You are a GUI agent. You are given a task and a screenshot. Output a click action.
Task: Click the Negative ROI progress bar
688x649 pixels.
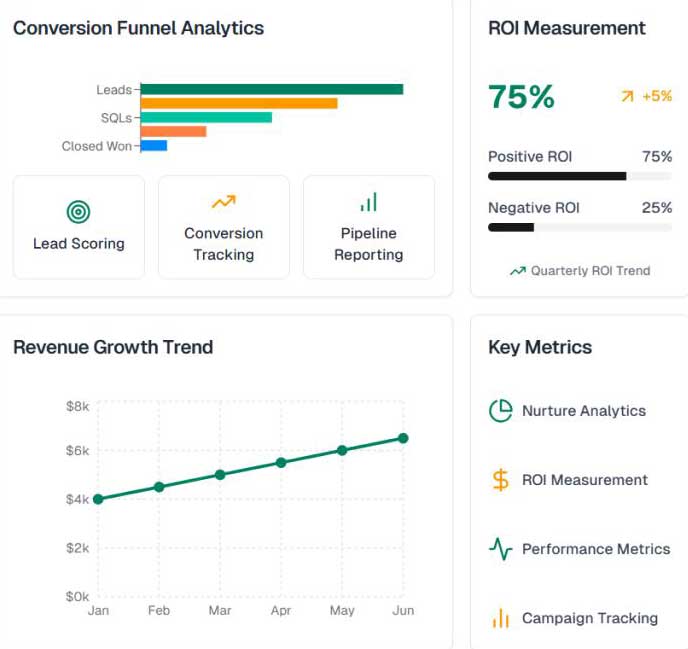580,227
